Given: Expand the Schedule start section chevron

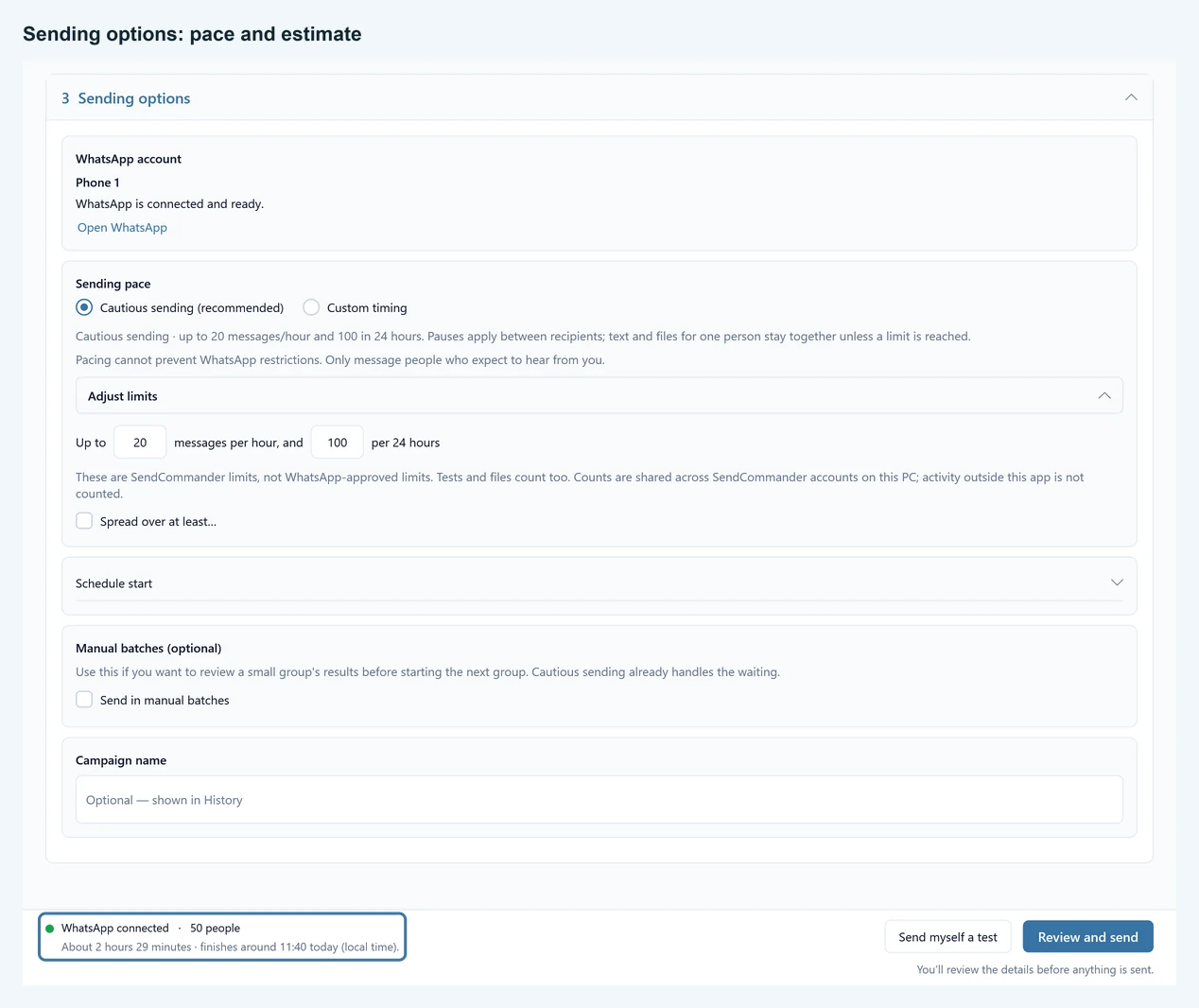Looking at the screenshot, I should (1117, 582).
